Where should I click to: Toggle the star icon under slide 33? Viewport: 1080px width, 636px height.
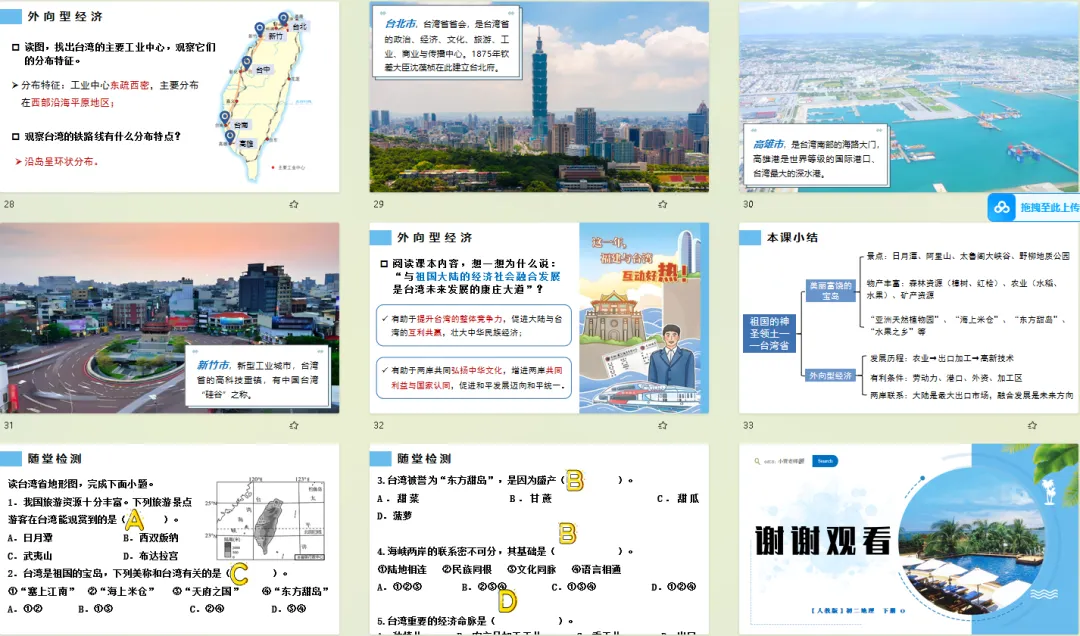tap(1032, 425)
